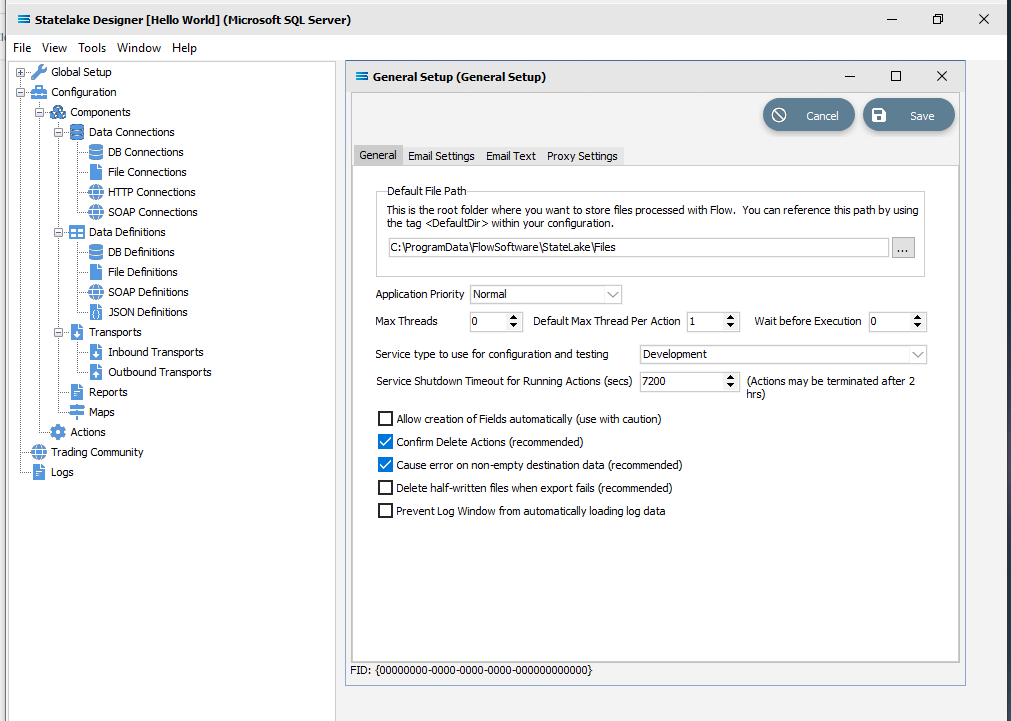1011x721 pixels.
Task: Check Delete half-written files when export fails
Action: [x=385, y=488]
